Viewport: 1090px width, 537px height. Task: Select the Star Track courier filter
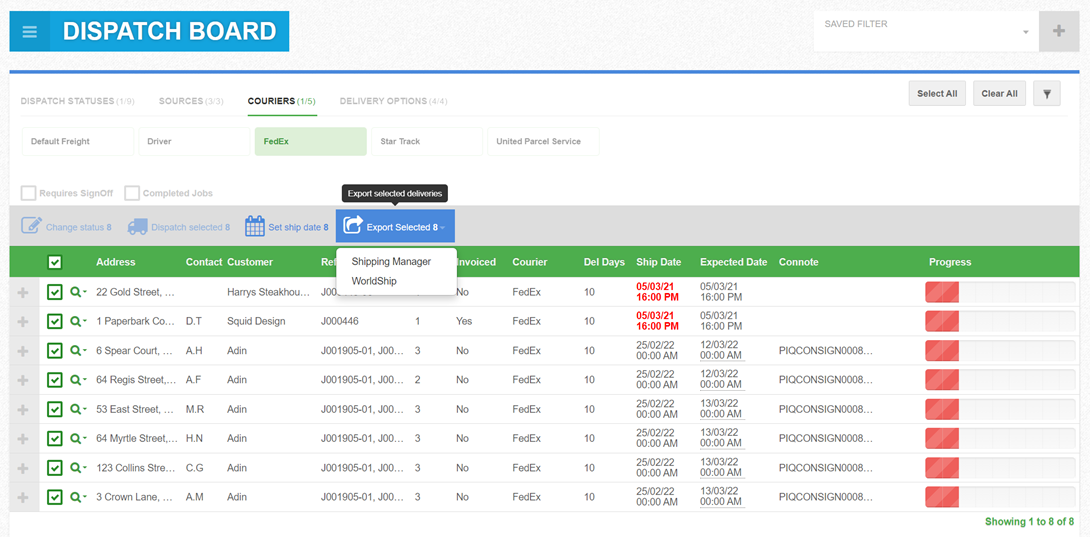point(427,141)
